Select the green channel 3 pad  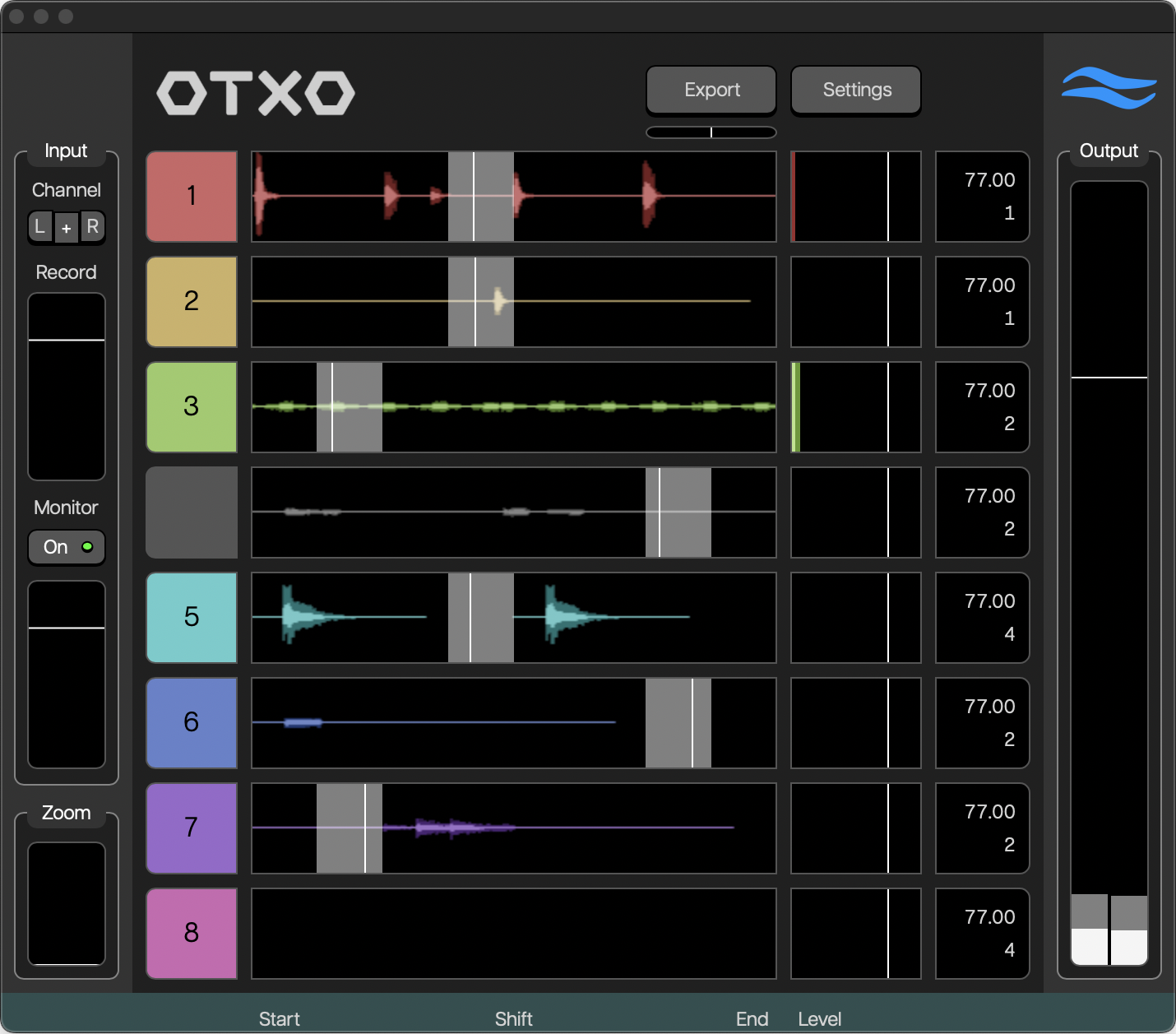pos(191,407)
